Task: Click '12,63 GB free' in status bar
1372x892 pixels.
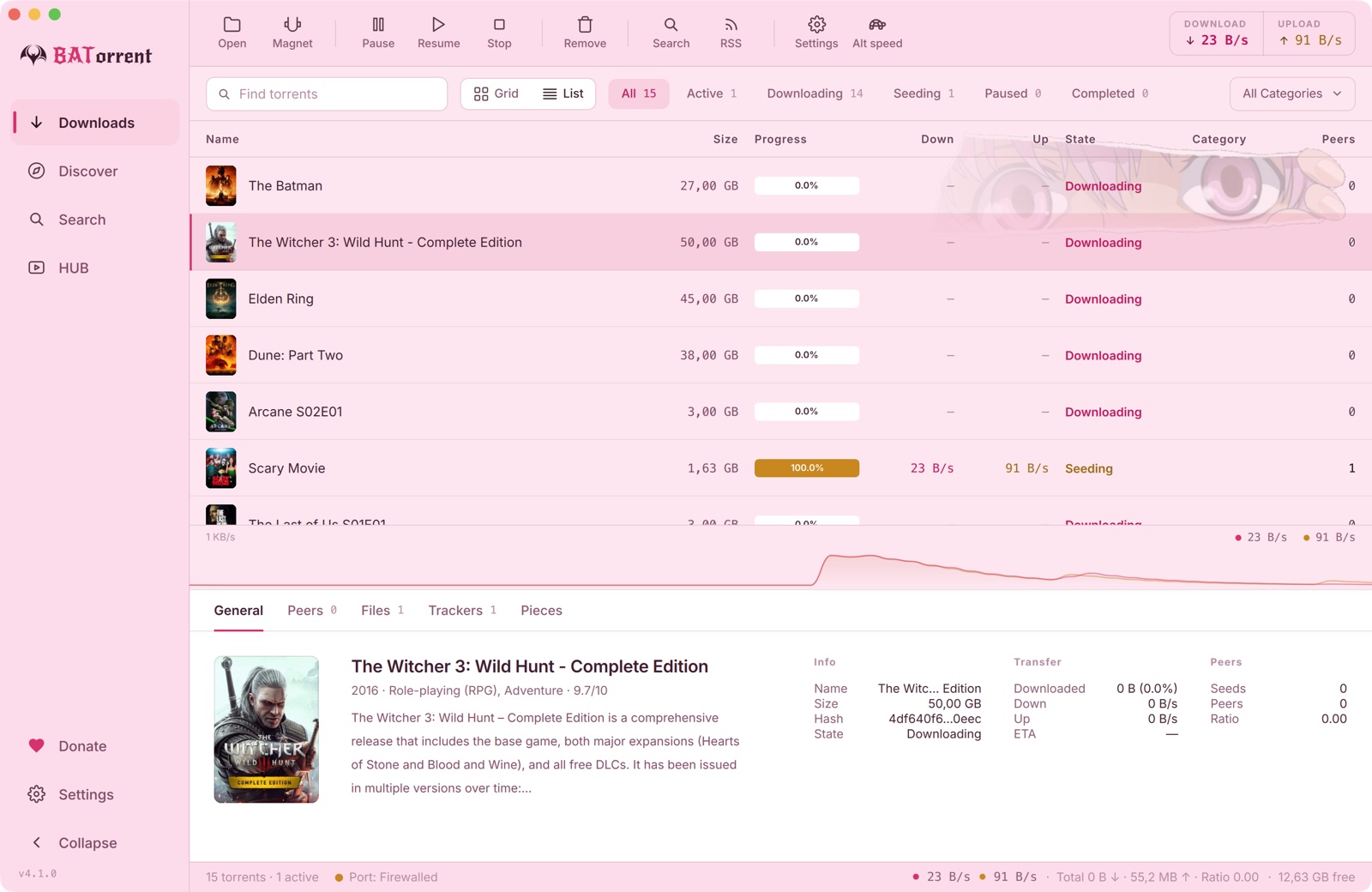Action: 1316,877
